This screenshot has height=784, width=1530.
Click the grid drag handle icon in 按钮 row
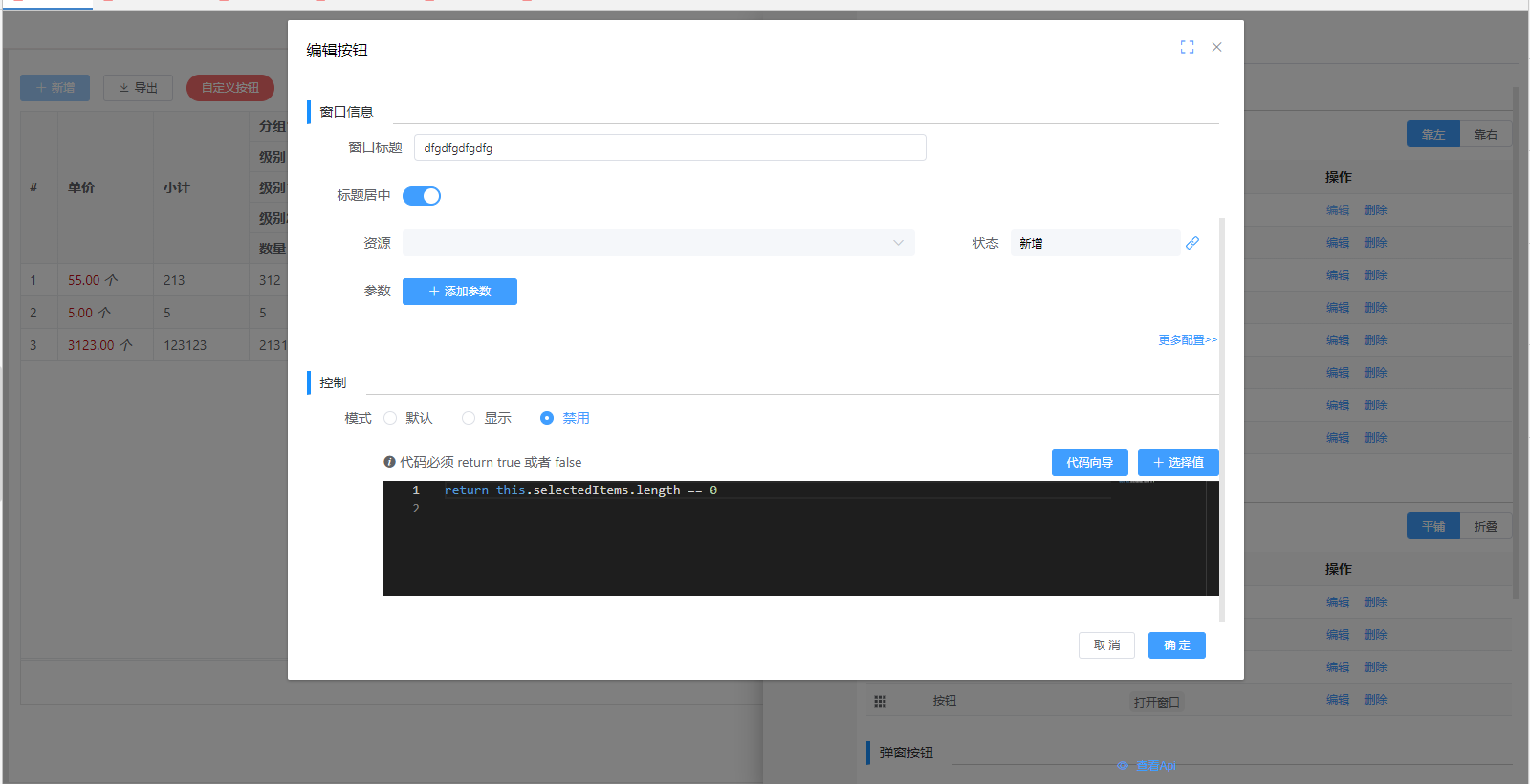[880, 701]
